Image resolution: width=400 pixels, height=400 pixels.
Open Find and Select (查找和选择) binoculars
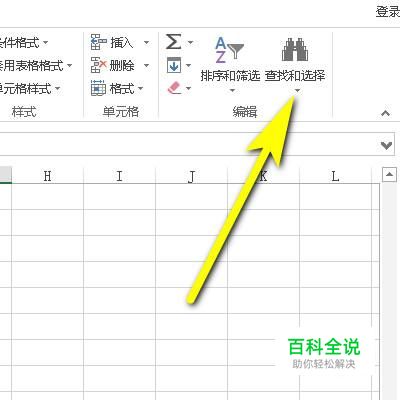coord(295,63)
